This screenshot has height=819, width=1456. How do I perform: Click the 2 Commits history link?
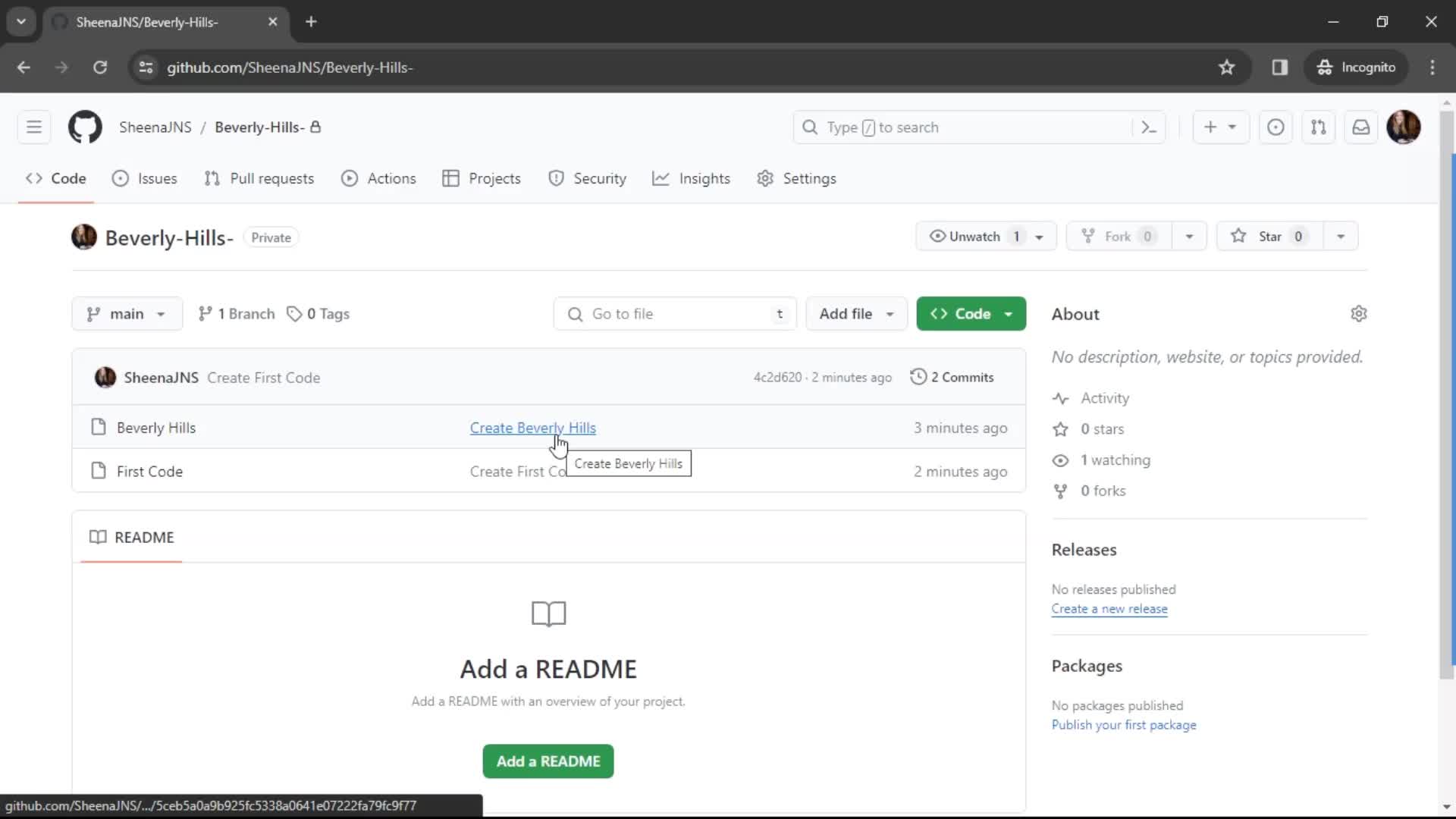(951, 377)
